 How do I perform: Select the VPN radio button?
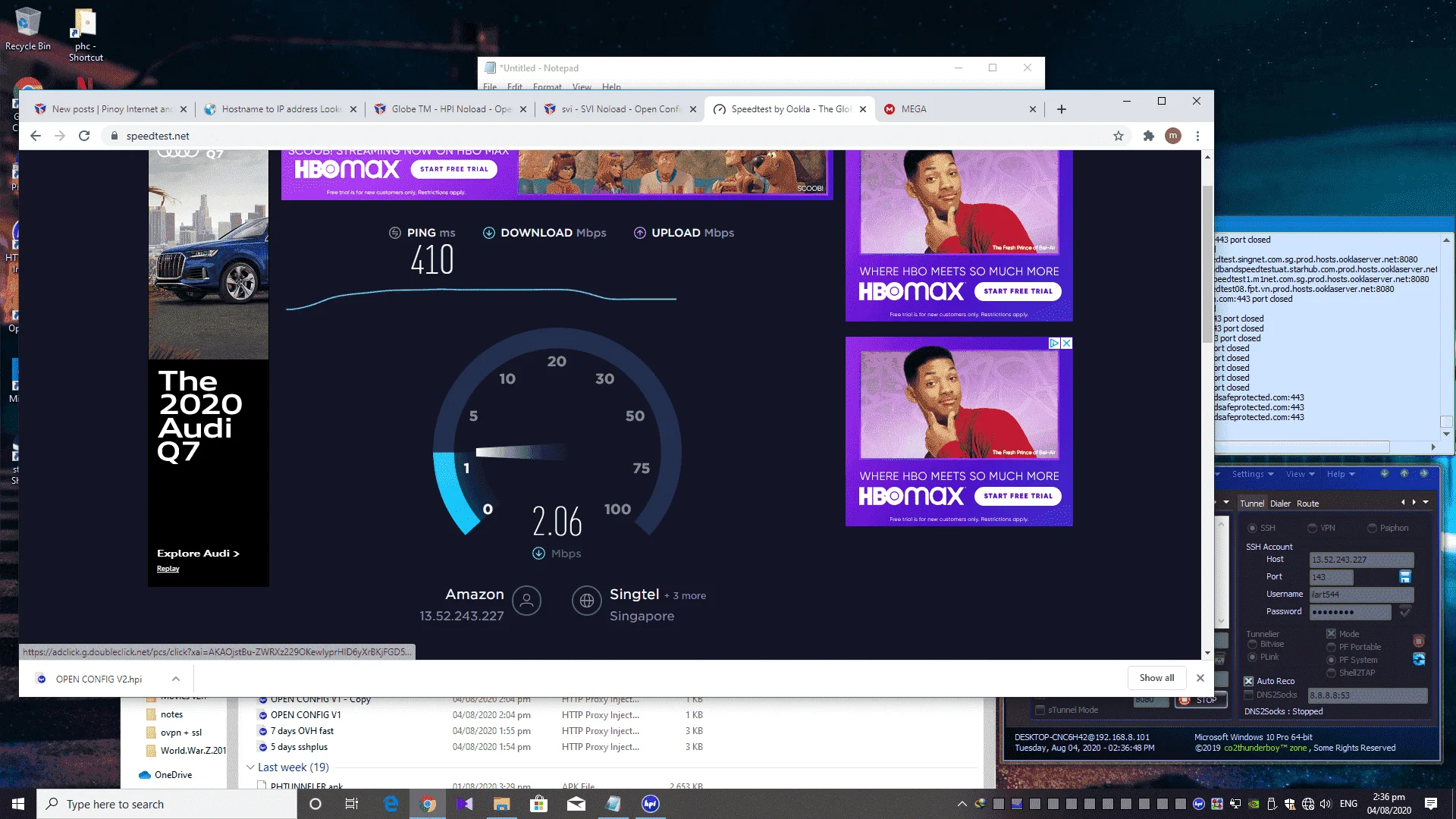click(x=1312, y=529)
